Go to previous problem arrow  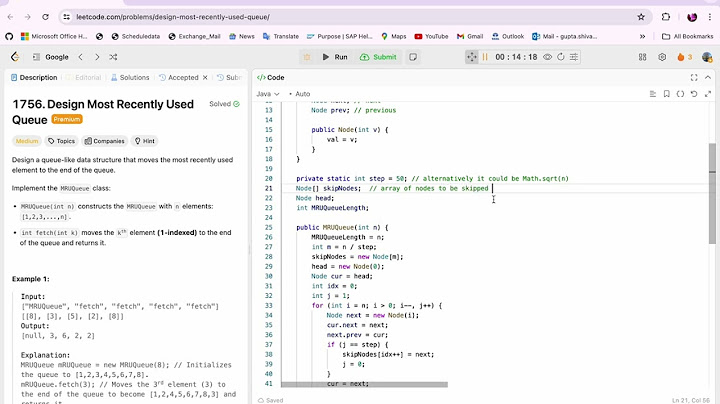tap(81, 57)
